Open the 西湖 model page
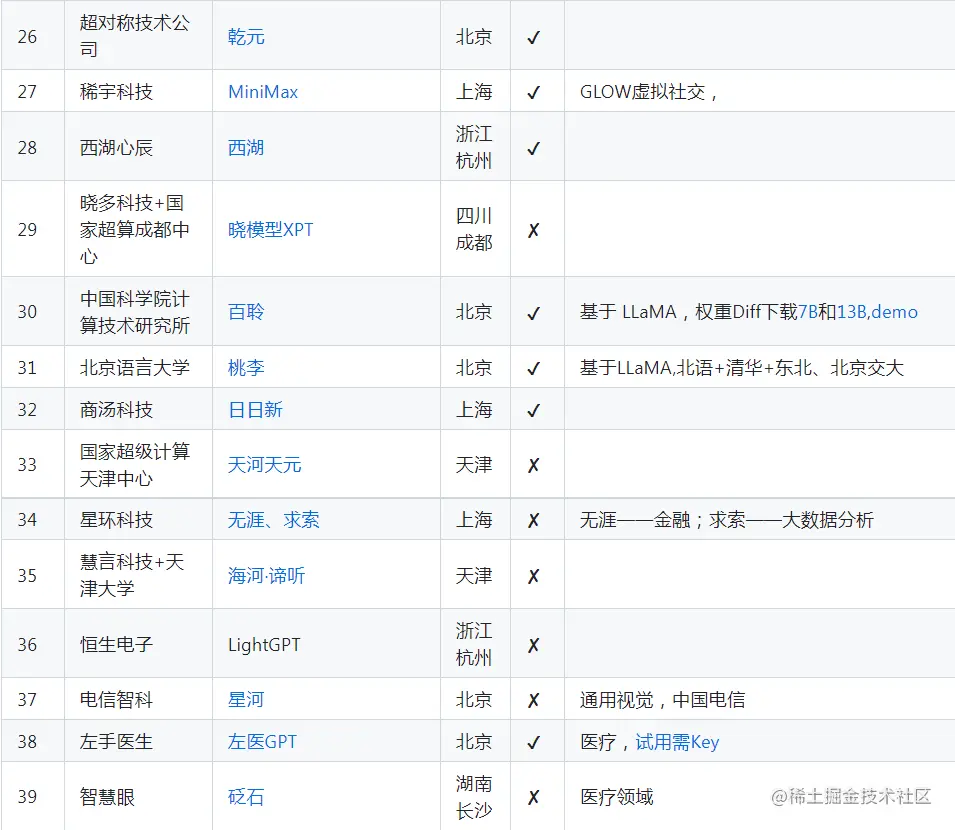The height and width of the screenshot is (830, 955). click(x=244, y=146)
